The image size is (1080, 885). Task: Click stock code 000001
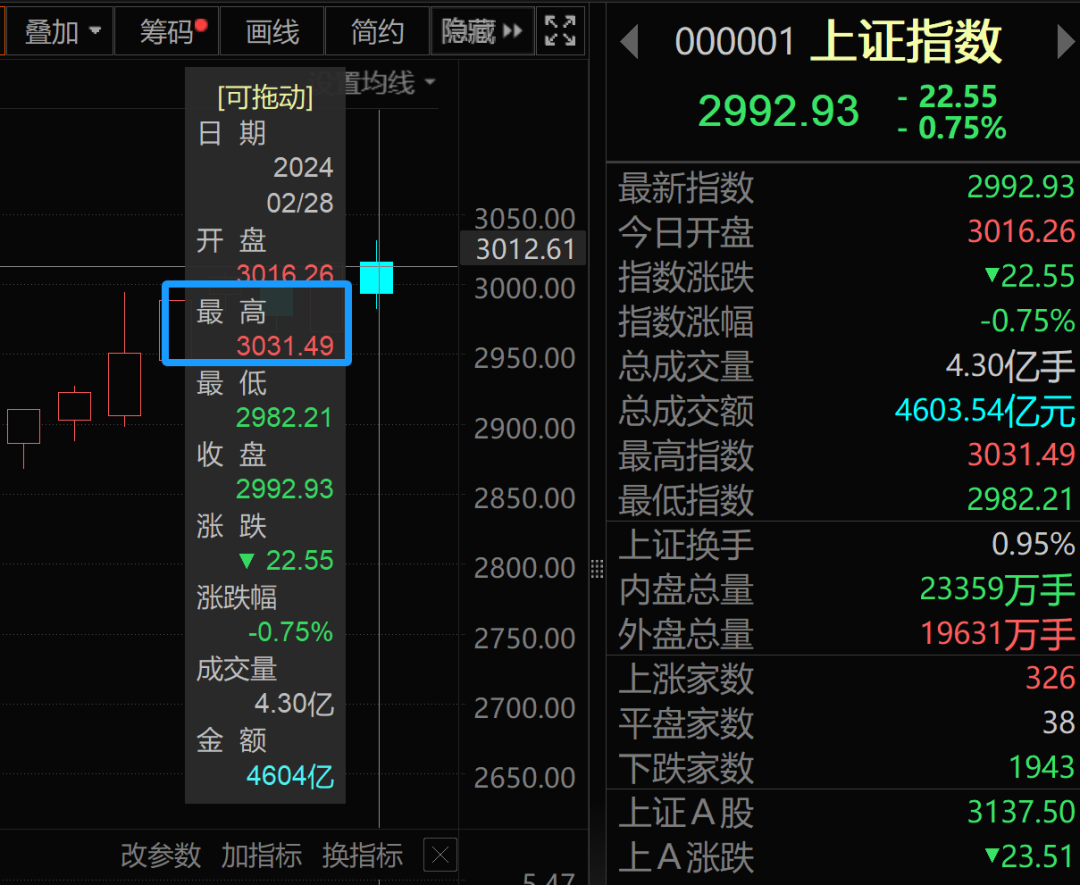[x=734, y=42]
